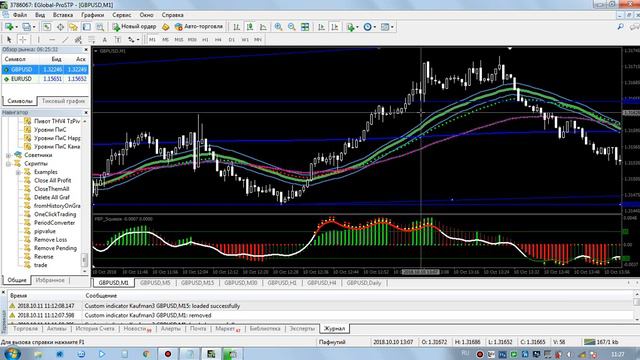Open the new chart toolbar icon

coord(8,27)
